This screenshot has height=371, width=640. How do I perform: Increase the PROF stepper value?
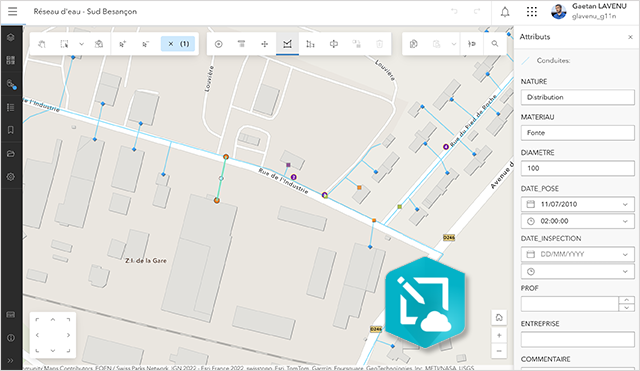[627, 300]
